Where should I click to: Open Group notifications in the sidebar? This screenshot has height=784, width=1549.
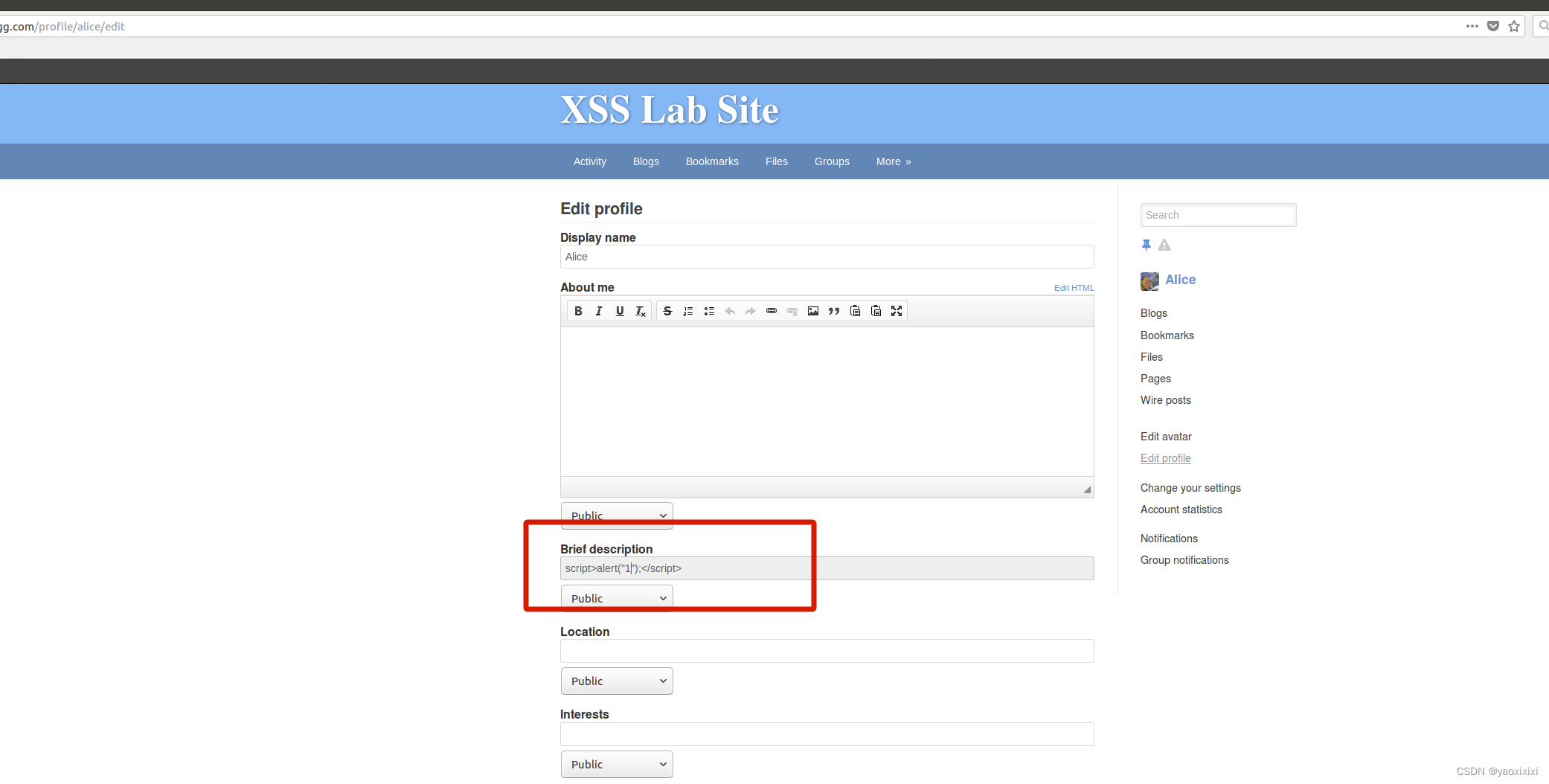click(1184, 560)
